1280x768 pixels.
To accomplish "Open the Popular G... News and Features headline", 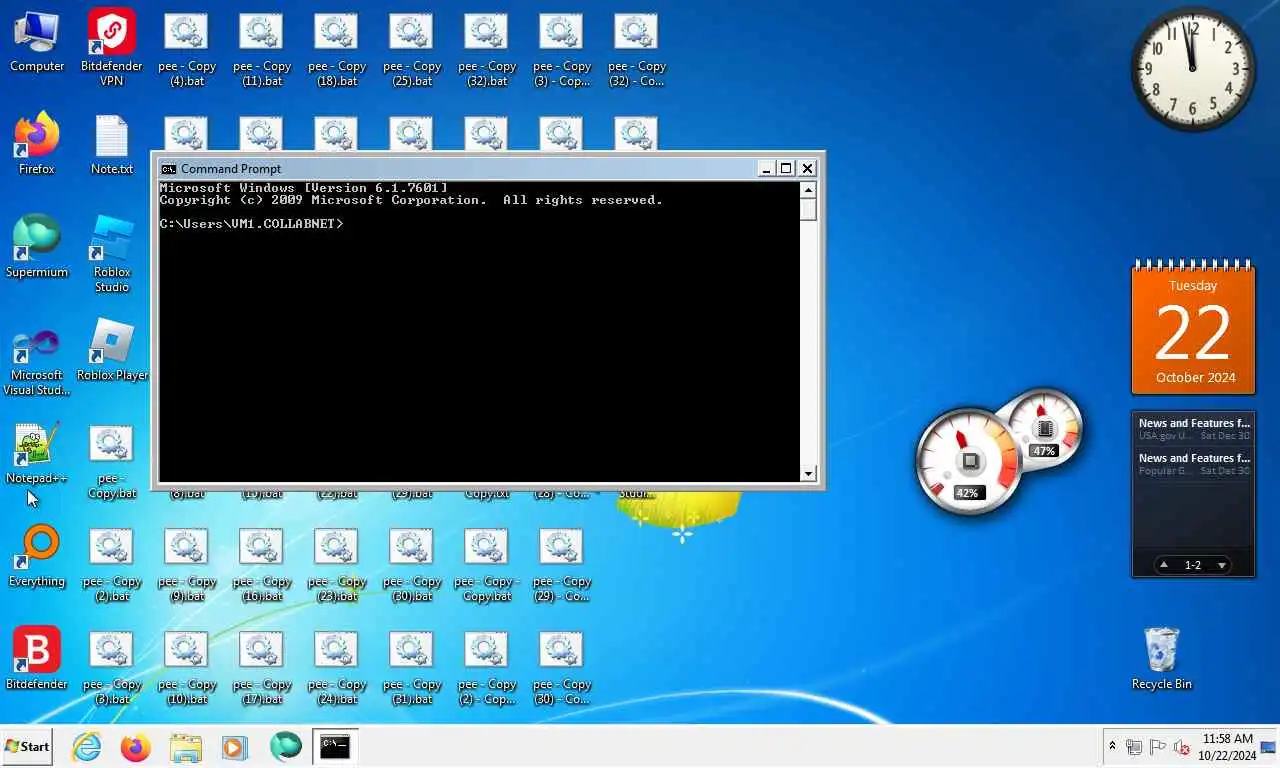I will point(1194,464).
